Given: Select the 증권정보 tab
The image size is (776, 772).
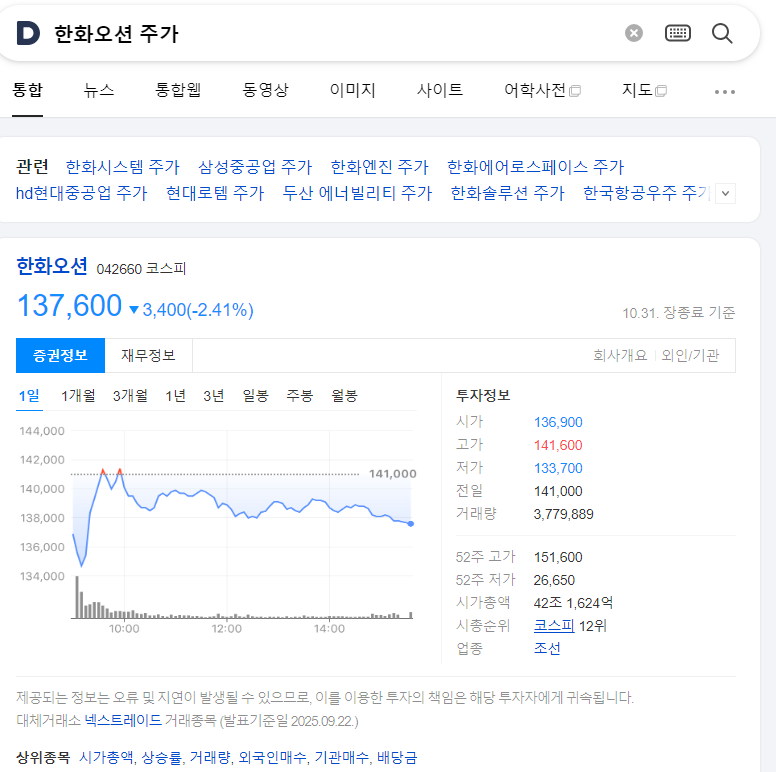Looking at the screenshot, I should [x=60, y=355].
